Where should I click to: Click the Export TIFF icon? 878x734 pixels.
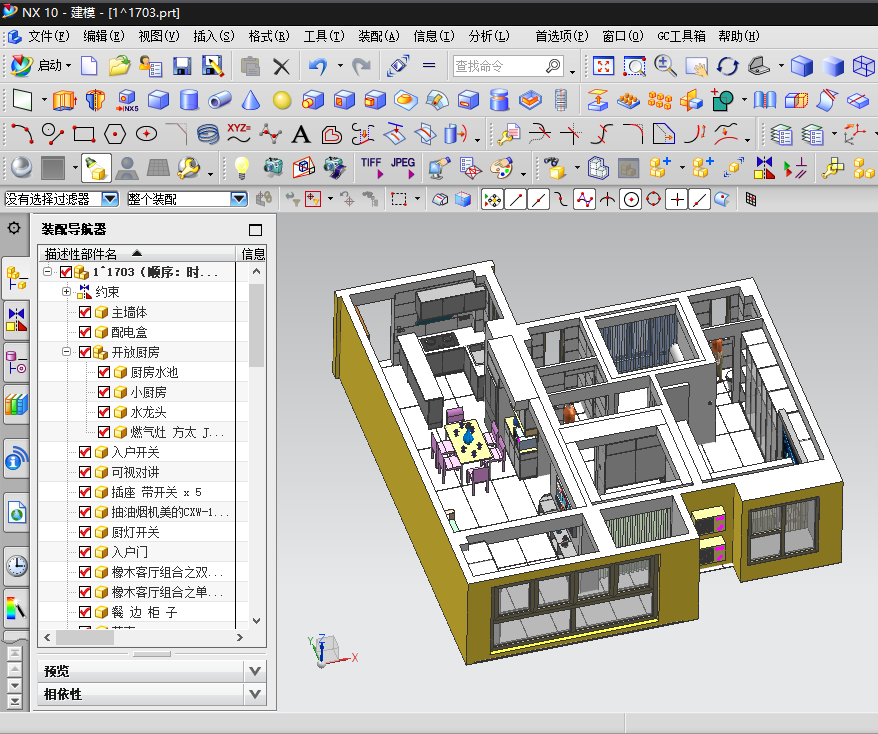point(371,167)
